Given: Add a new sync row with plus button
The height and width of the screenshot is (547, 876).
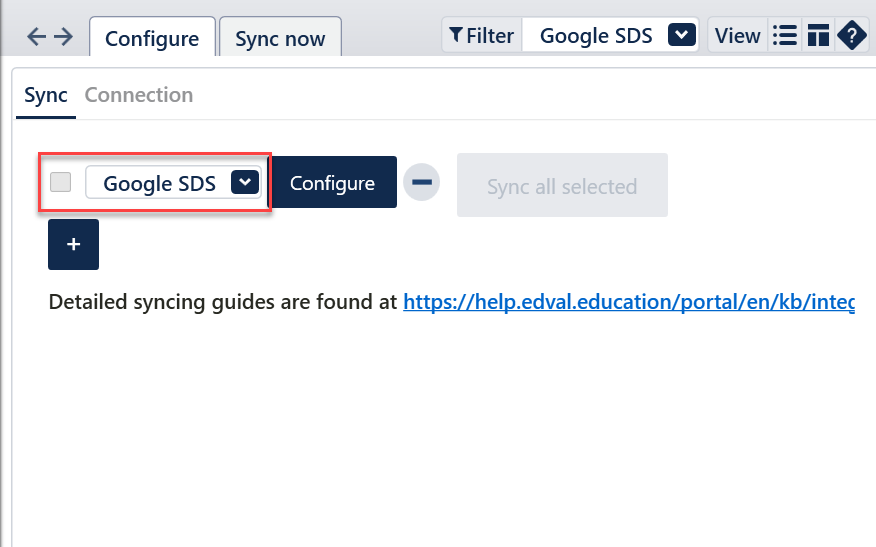Looking at the screenshot, I should pyautogui.click(x=73, y=244).
